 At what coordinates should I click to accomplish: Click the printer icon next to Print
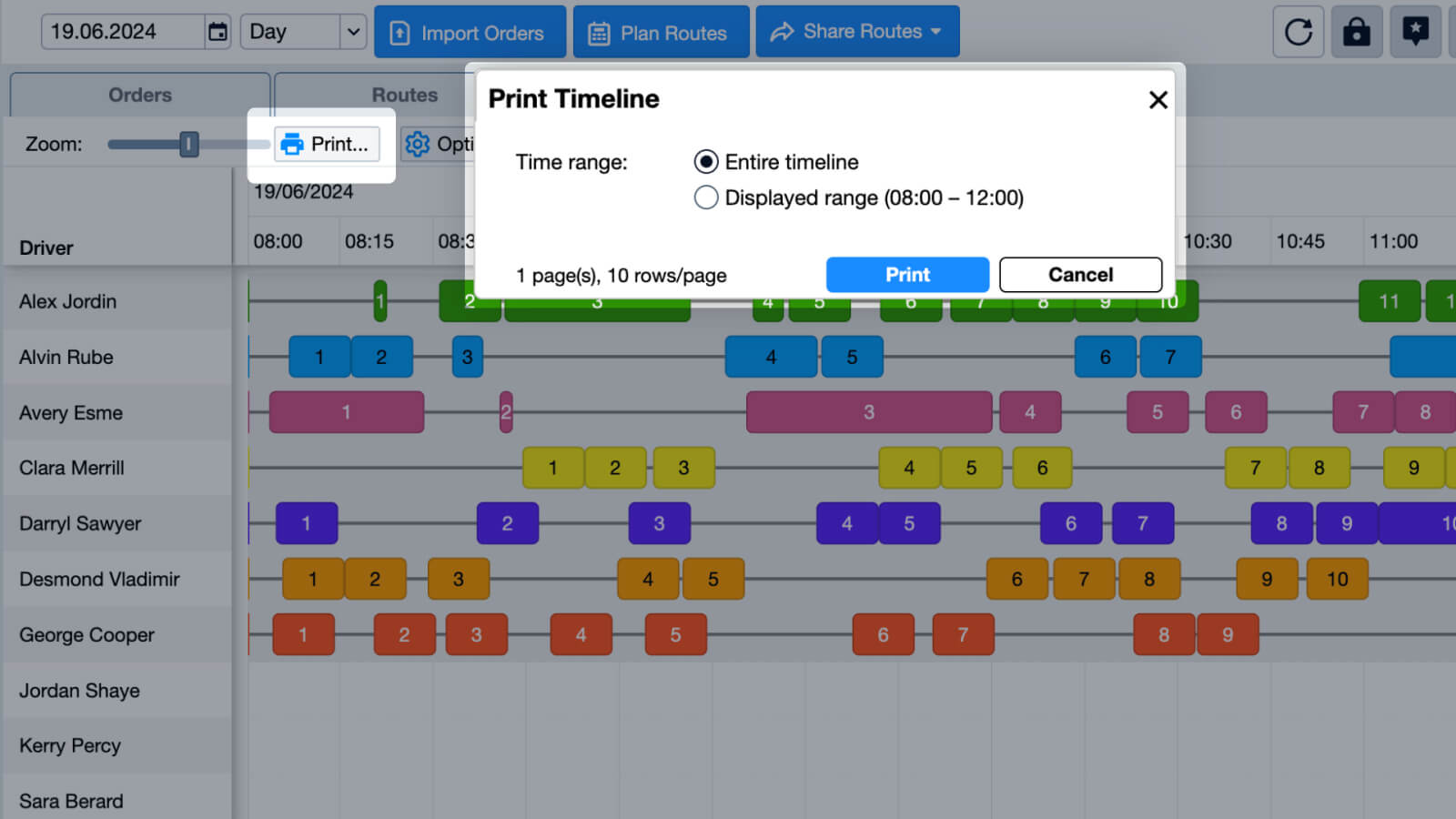point(293,143)
